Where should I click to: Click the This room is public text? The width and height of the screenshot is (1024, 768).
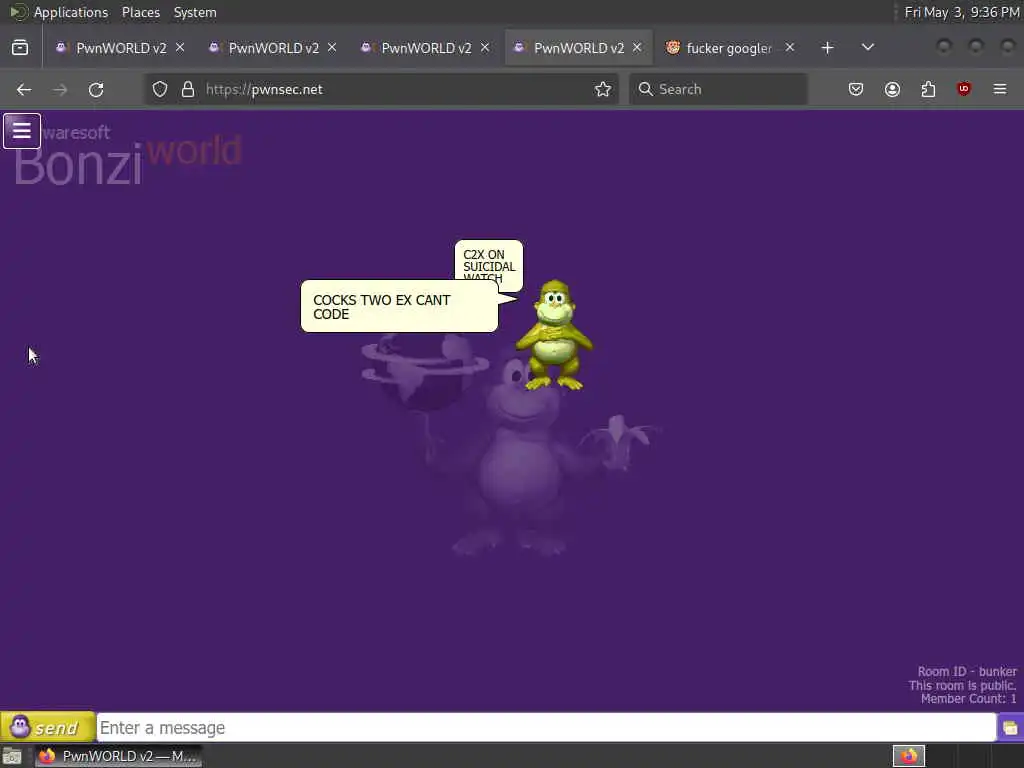(962, 685)
